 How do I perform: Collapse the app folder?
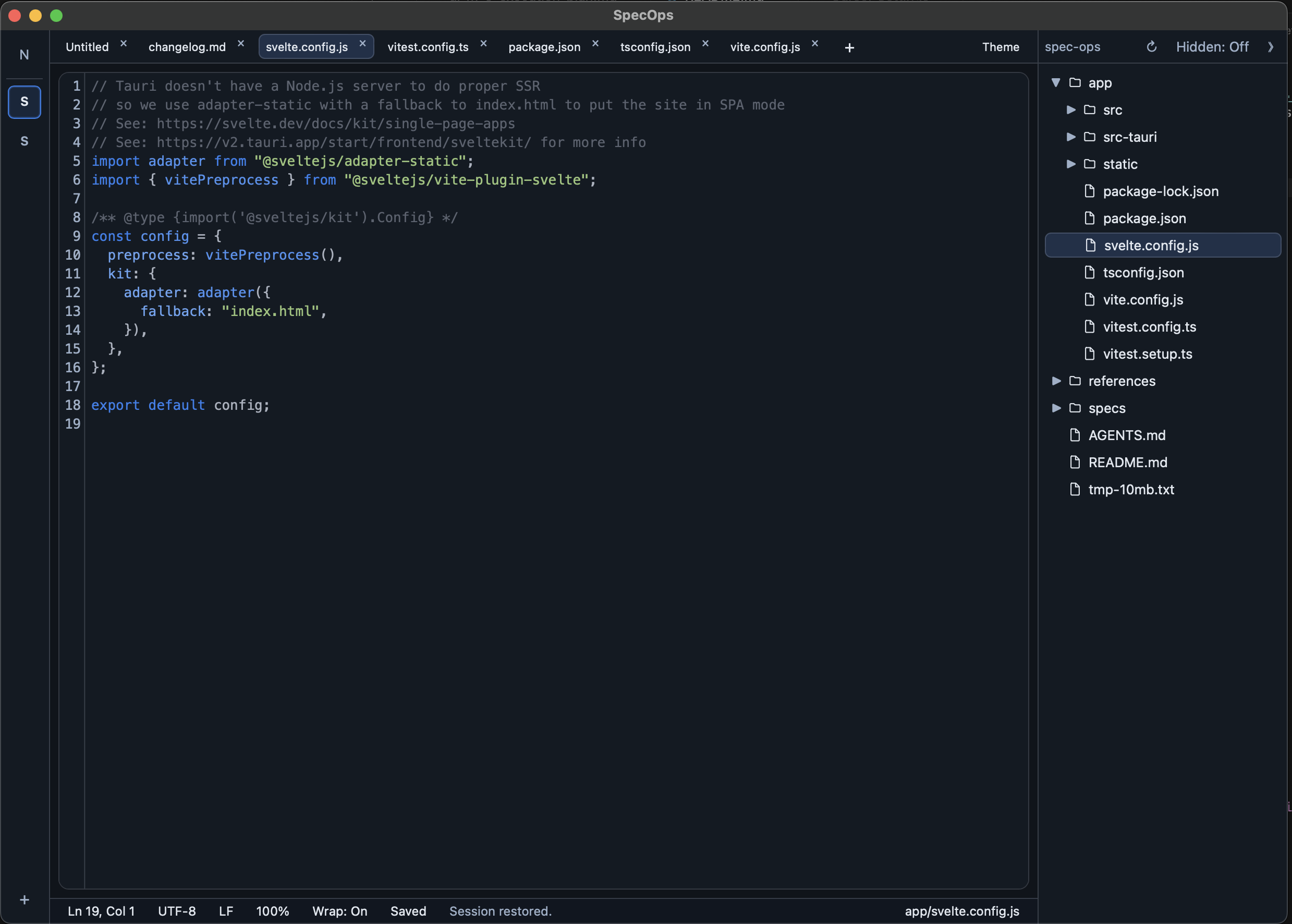pos(1056,82)
